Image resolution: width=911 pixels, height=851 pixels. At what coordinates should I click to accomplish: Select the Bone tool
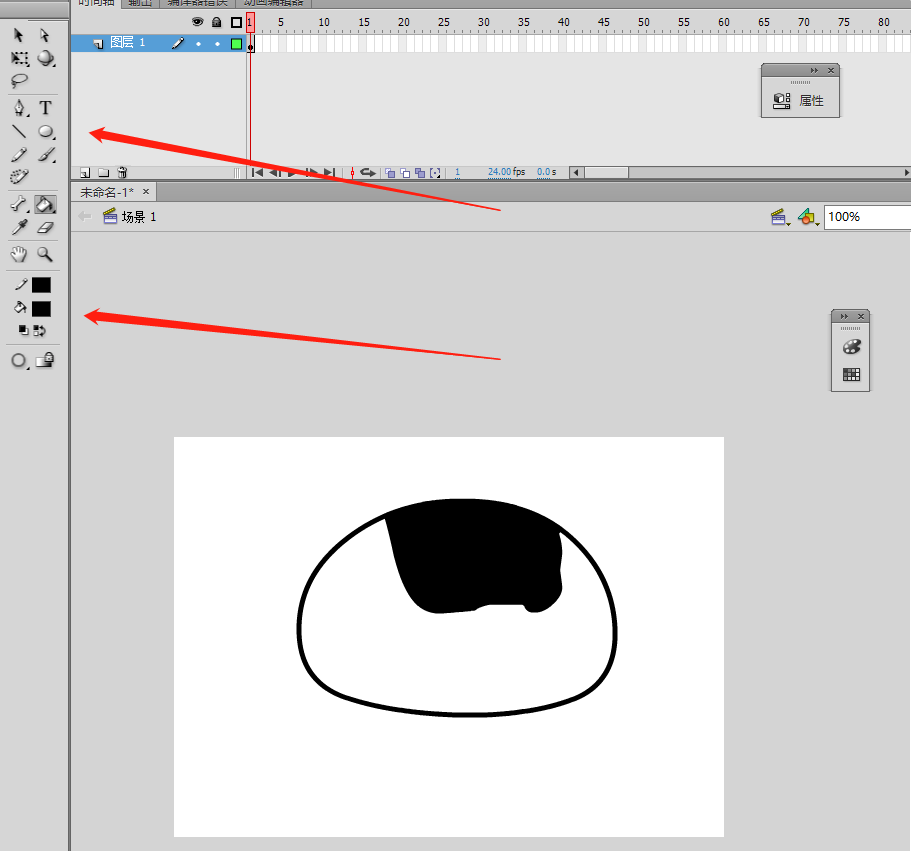point(19,204)
